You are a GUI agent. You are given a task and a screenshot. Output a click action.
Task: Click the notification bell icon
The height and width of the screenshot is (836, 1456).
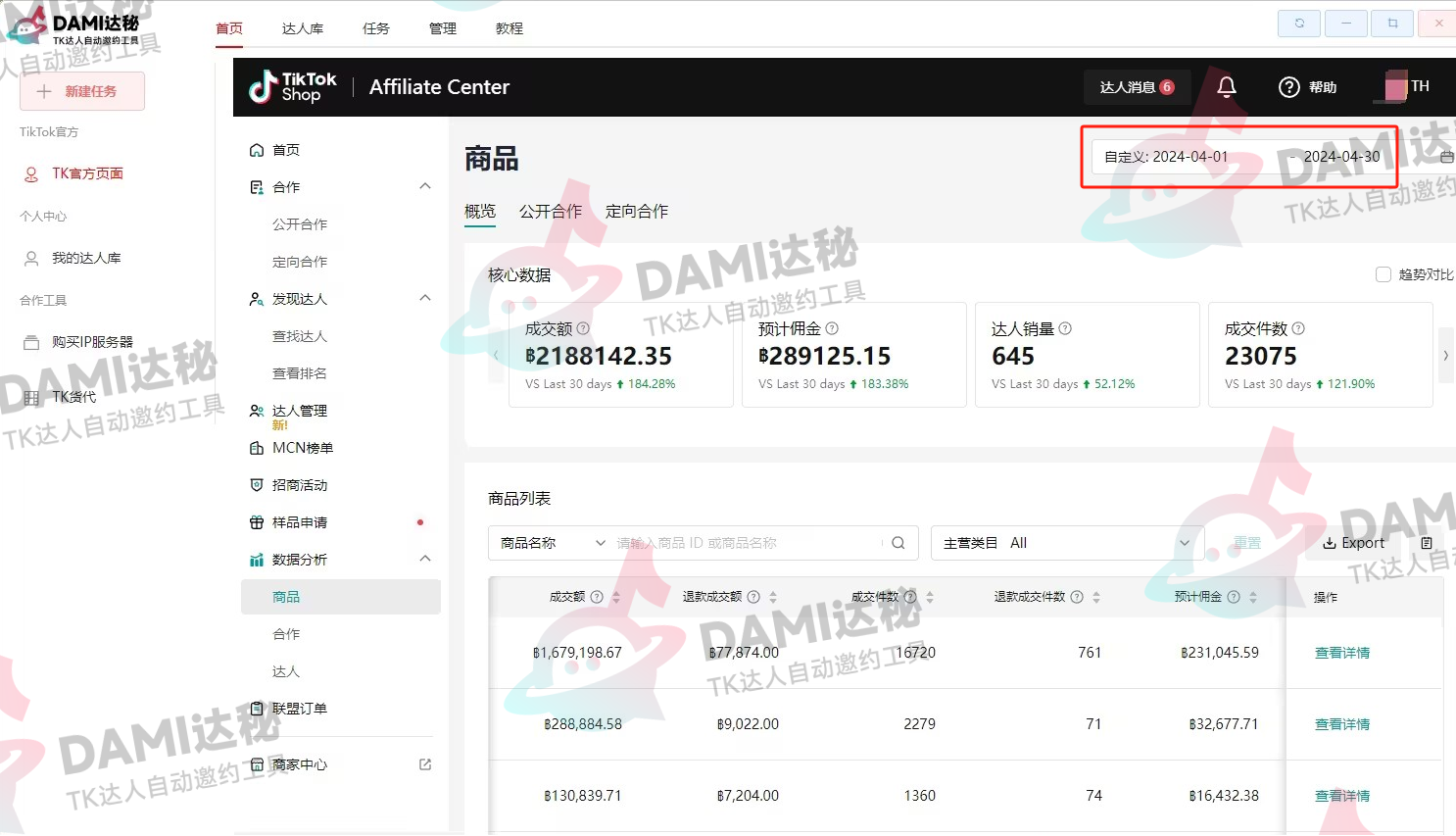pyautogui.click(x=1226, y=87)
